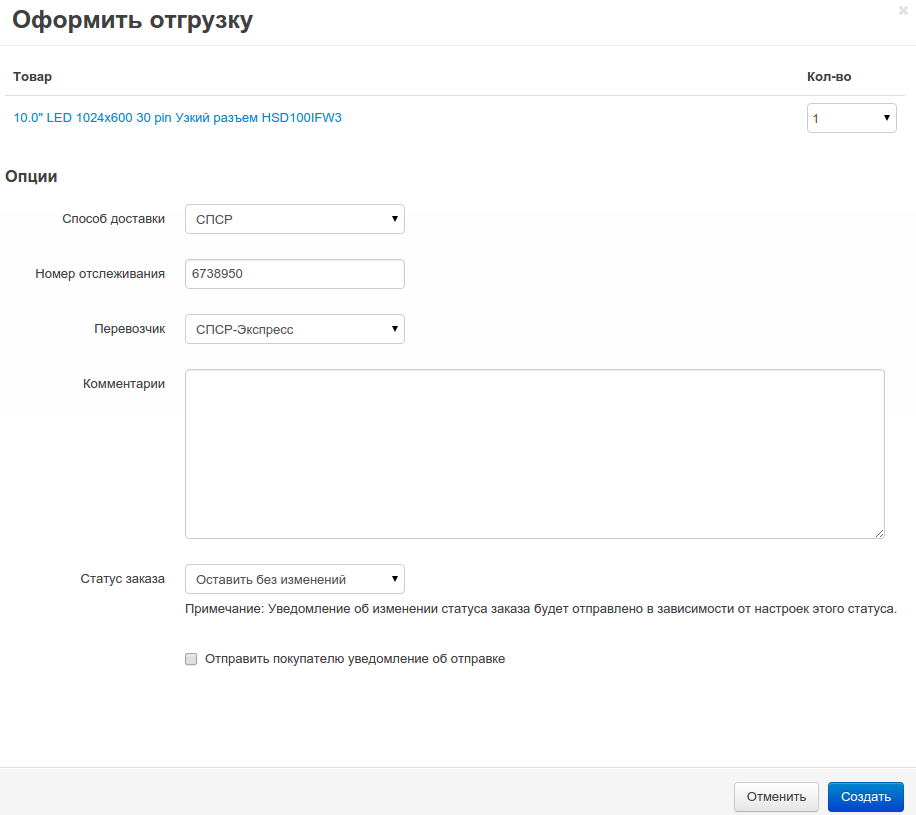Click the 'Оформить отгрузку' dialog title
916x815 pixels.
(x=132, y=20)
